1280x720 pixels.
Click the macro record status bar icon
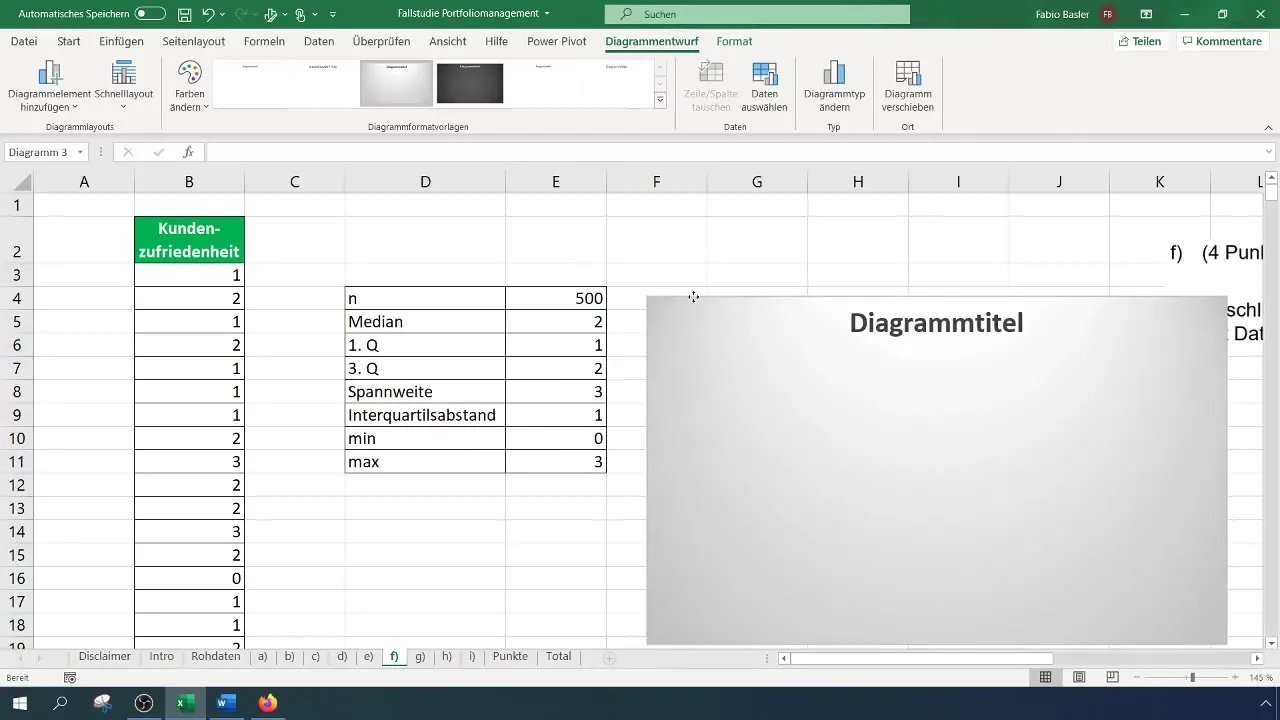pos(70,677)
